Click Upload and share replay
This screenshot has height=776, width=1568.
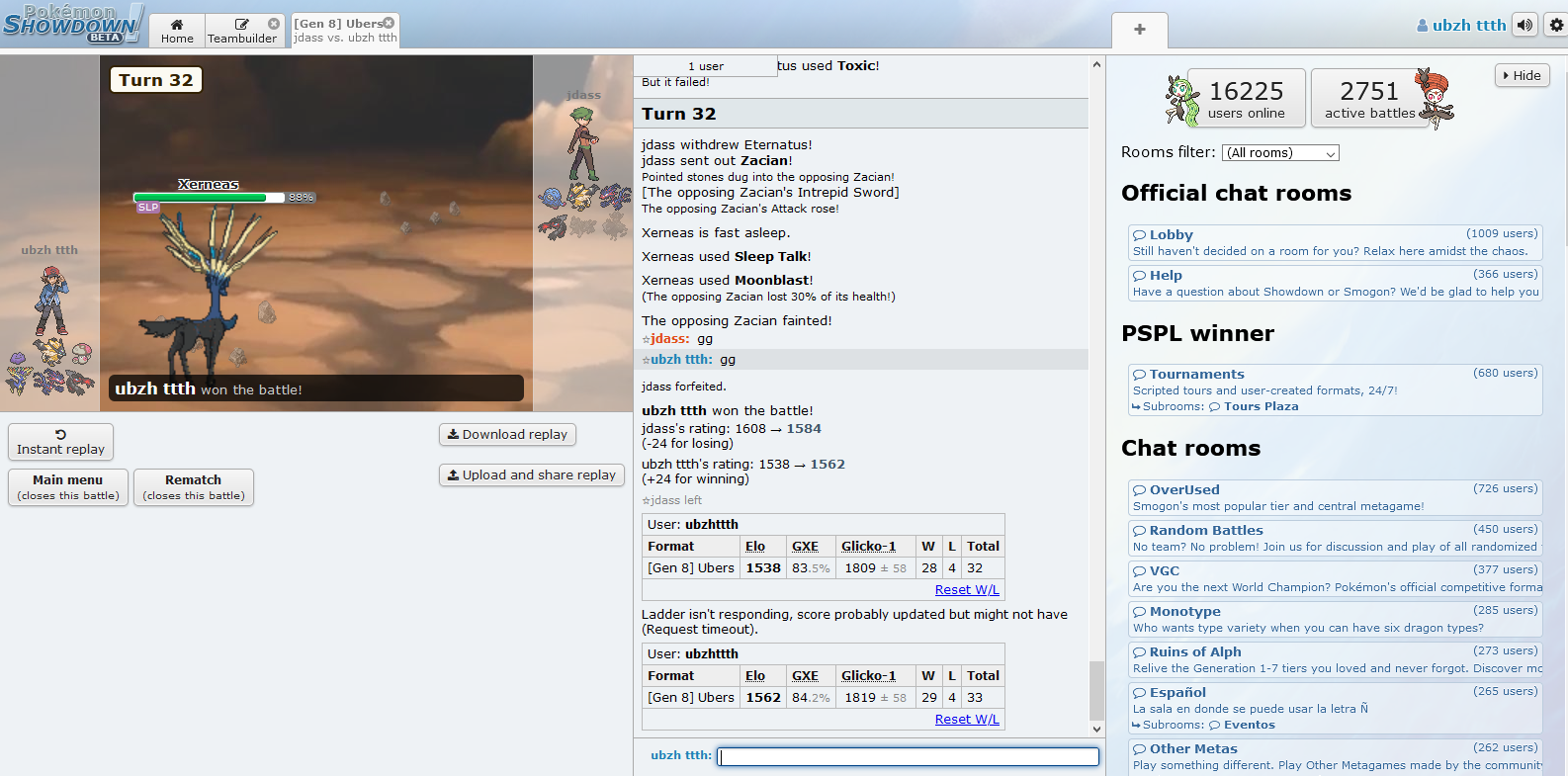click(x=531, y=475)
